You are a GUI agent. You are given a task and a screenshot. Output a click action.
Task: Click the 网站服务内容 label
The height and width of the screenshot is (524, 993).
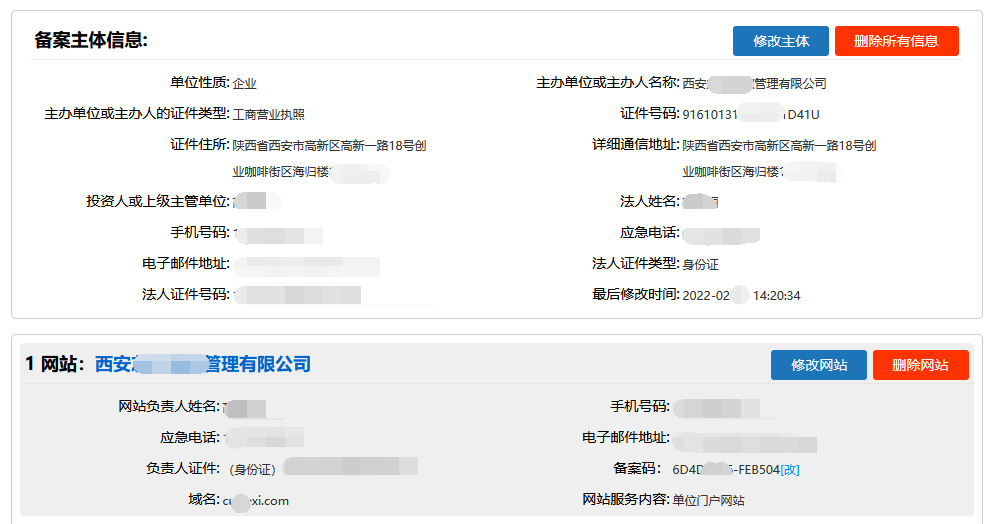click(625, 500)
